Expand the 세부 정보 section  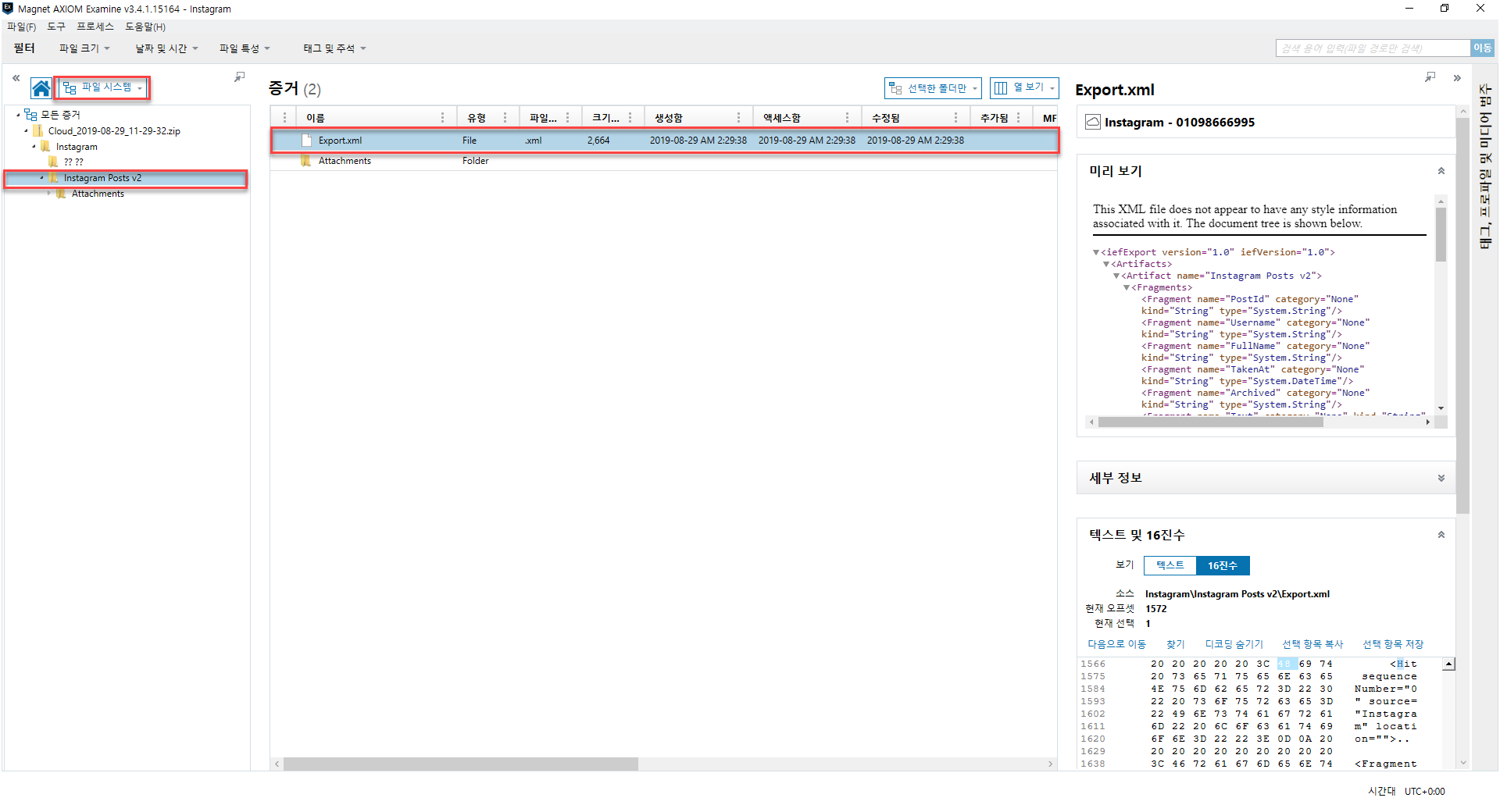coord(1441,478)
